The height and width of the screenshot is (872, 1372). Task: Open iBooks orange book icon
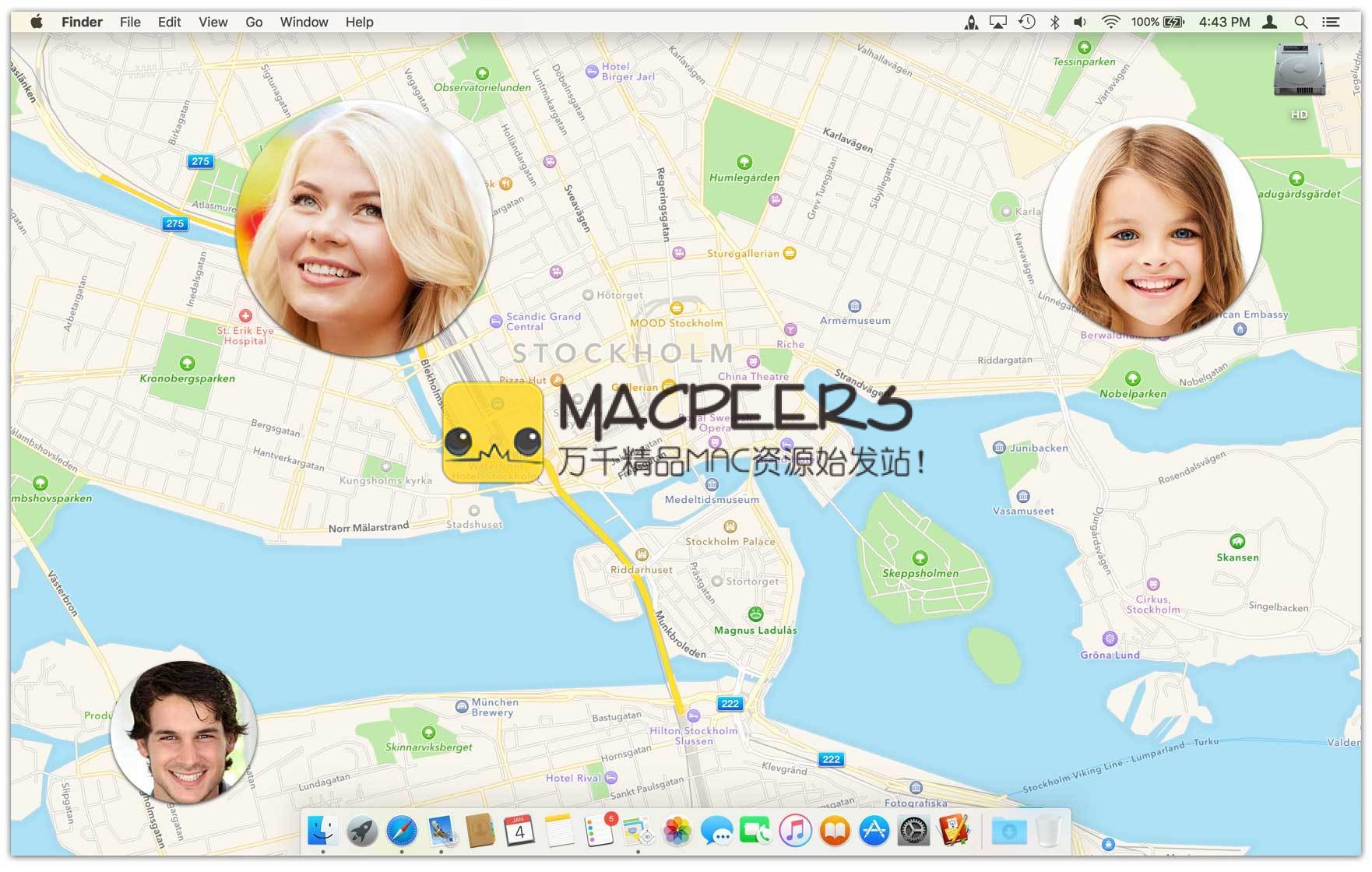click(835, 831)
